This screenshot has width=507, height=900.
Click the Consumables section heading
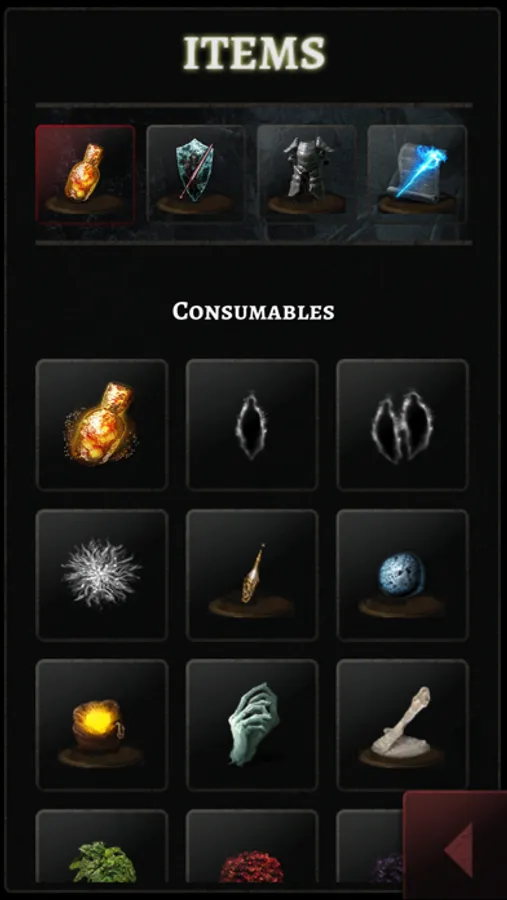coord(253,312)
